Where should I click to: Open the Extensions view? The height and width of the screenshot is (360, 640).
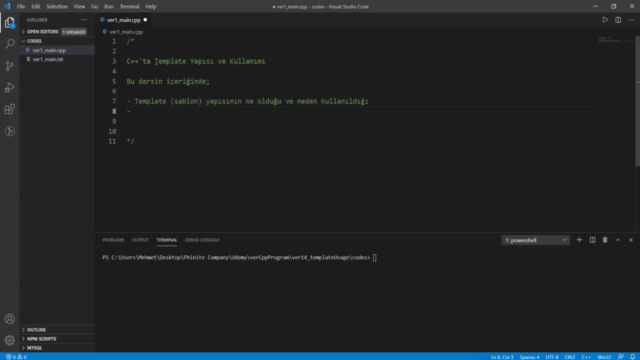9,109
